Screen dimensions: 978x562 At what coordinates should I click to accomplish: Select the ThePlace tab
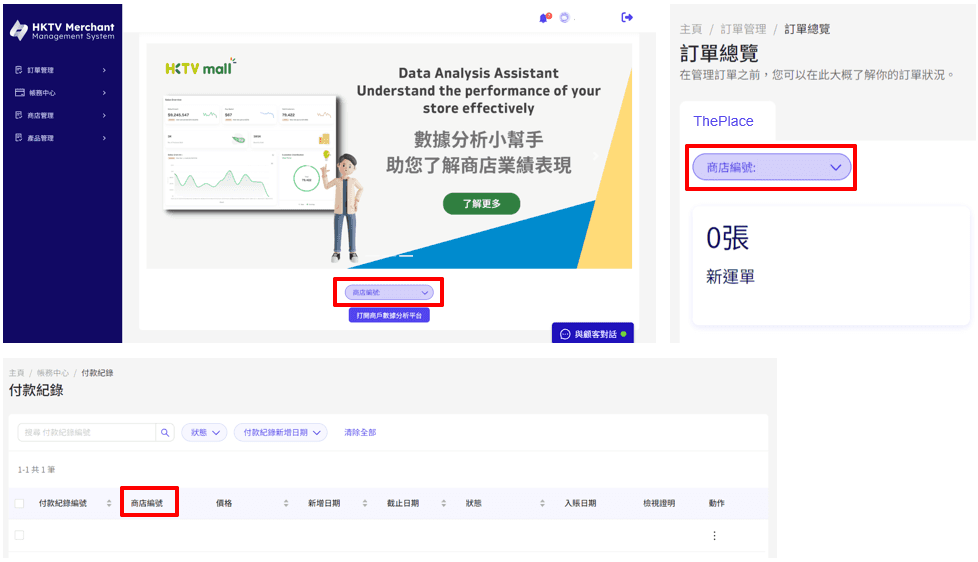[724, 121]
